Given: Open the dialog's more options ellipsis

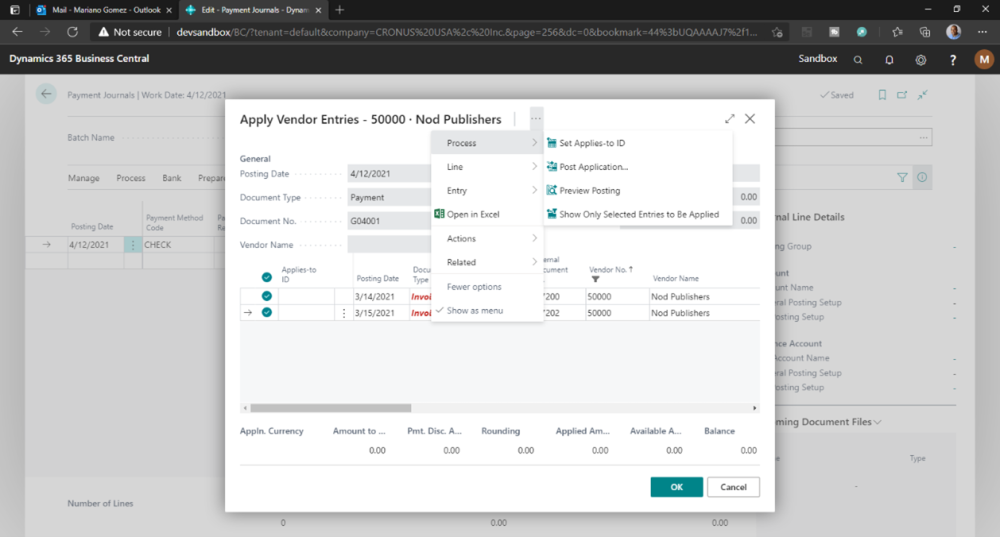Looking at the screenshot, I should click(536, 118).
